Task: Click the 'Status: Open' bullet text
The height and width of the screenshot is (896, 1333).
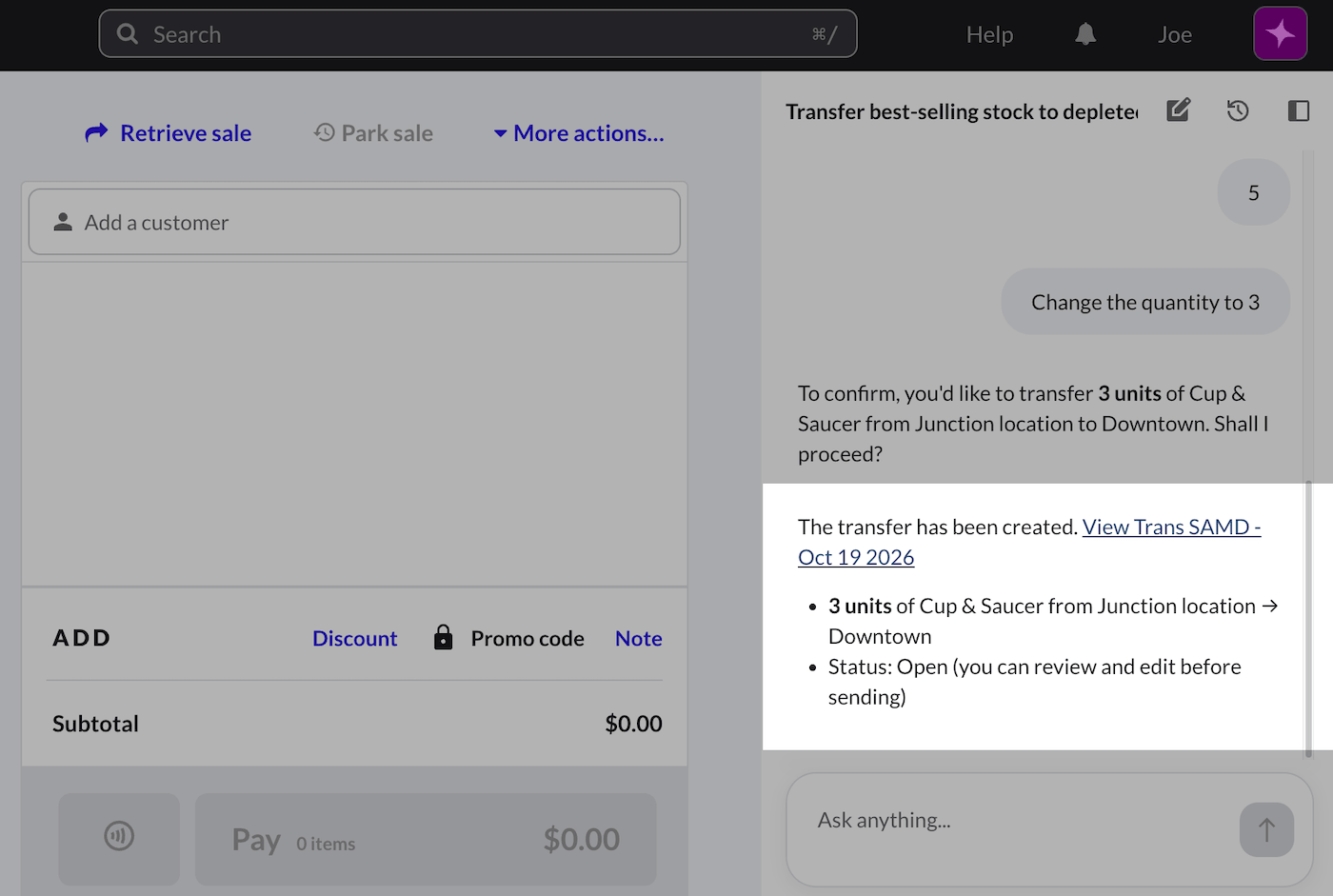Action: 1035,682
